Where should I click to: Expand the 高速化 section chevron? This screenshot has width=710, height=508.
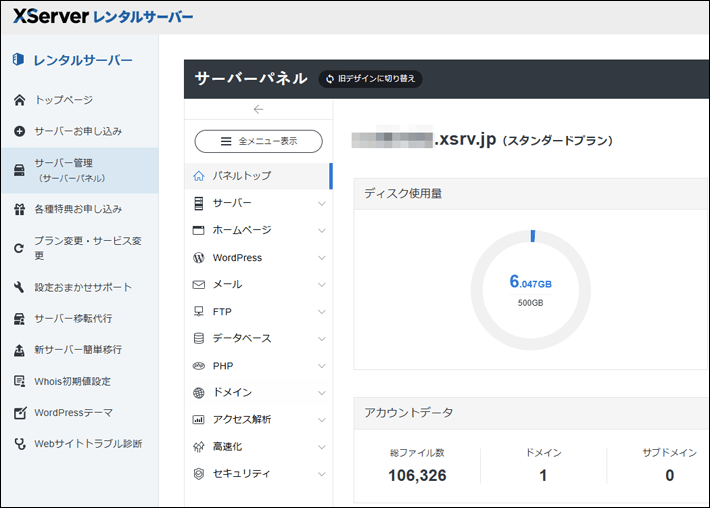pyautogui.click(x=321, y=447)
